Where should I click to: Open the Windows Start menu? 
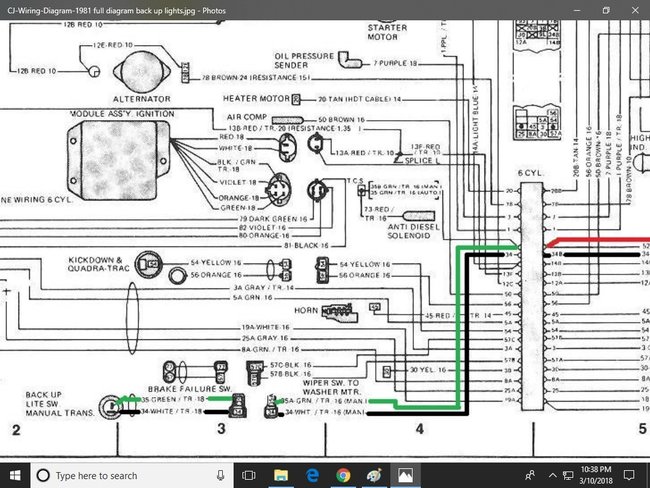[x=15, y=475]
